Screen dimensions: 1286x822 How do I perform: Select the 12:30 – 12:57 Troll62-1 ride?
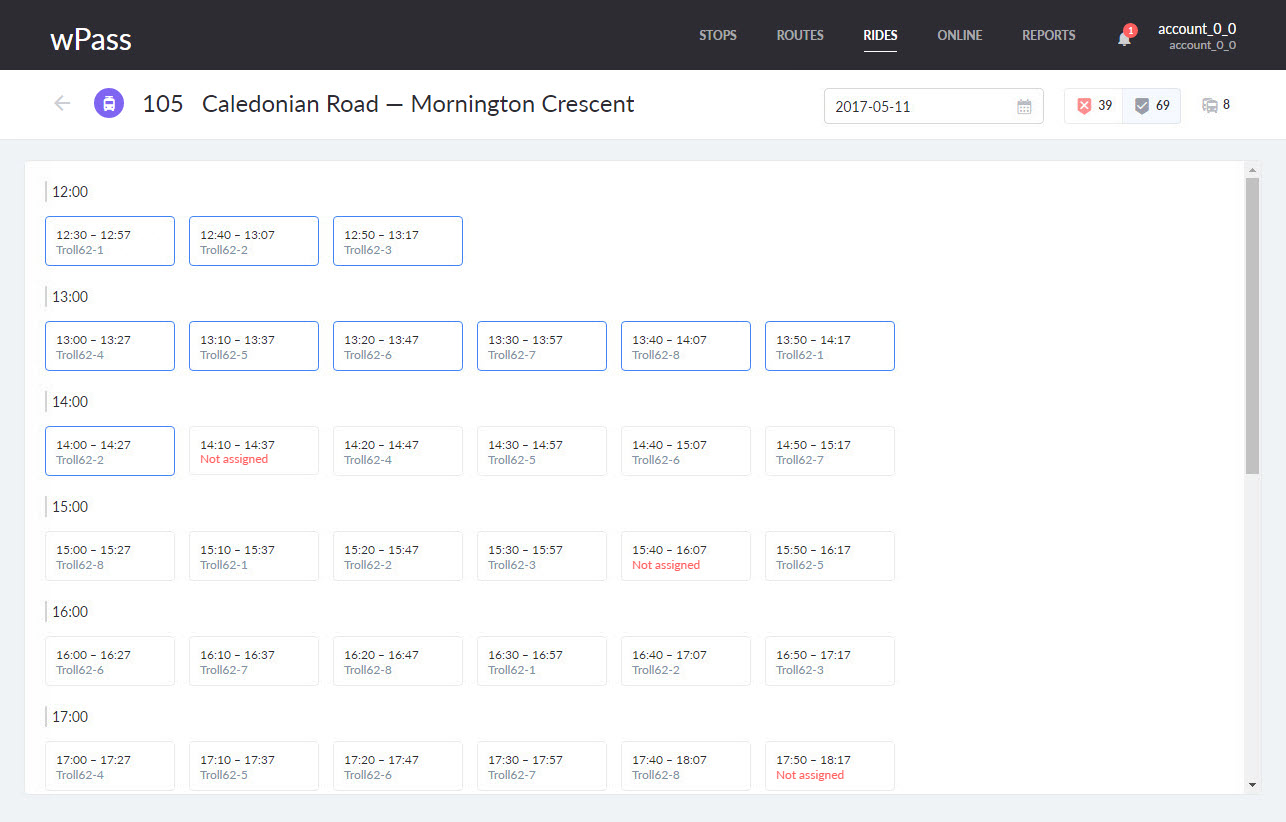pyautogui.click(x=110, y=241)
